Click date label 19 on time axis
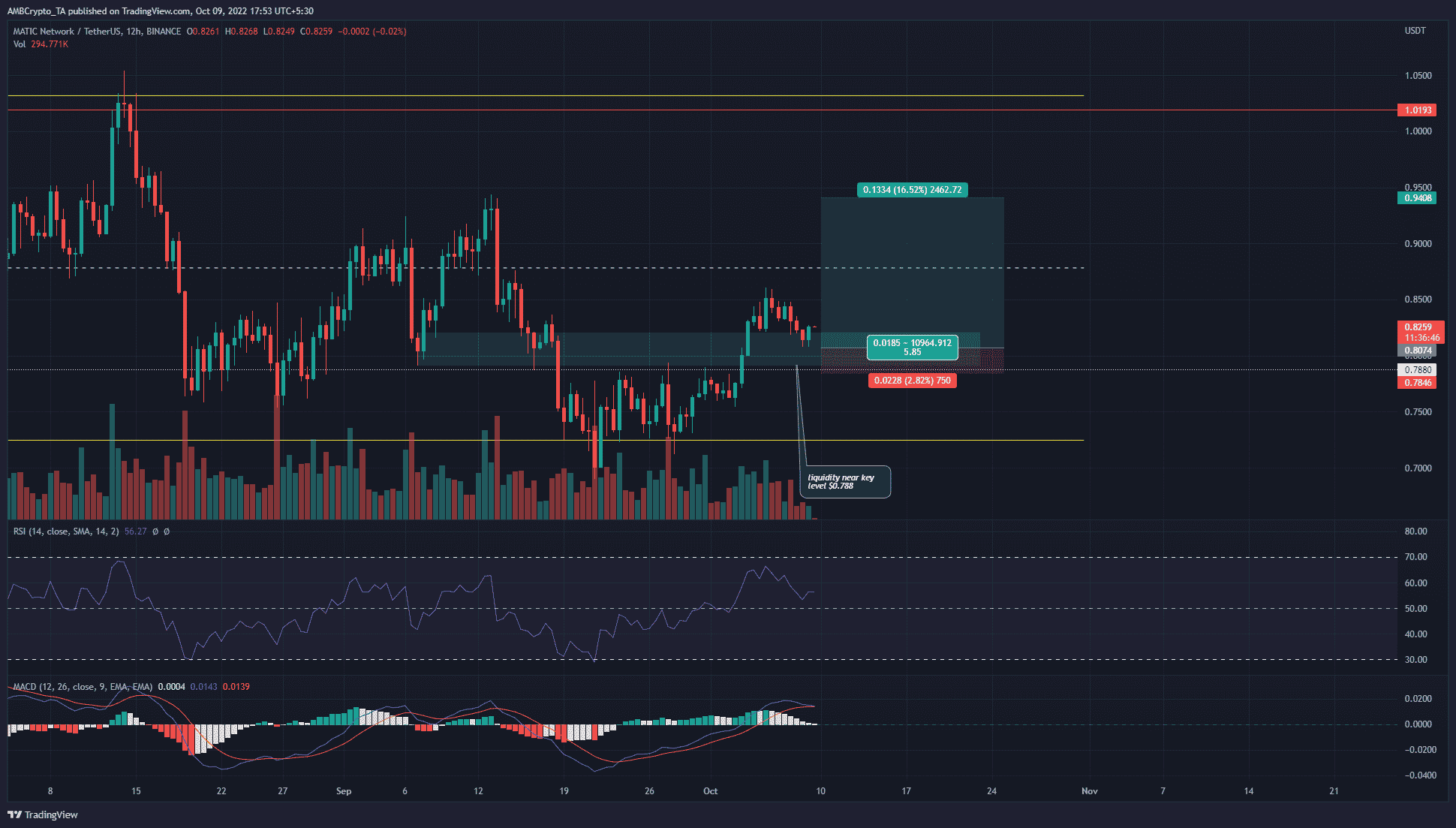 (x=564, y=791)
